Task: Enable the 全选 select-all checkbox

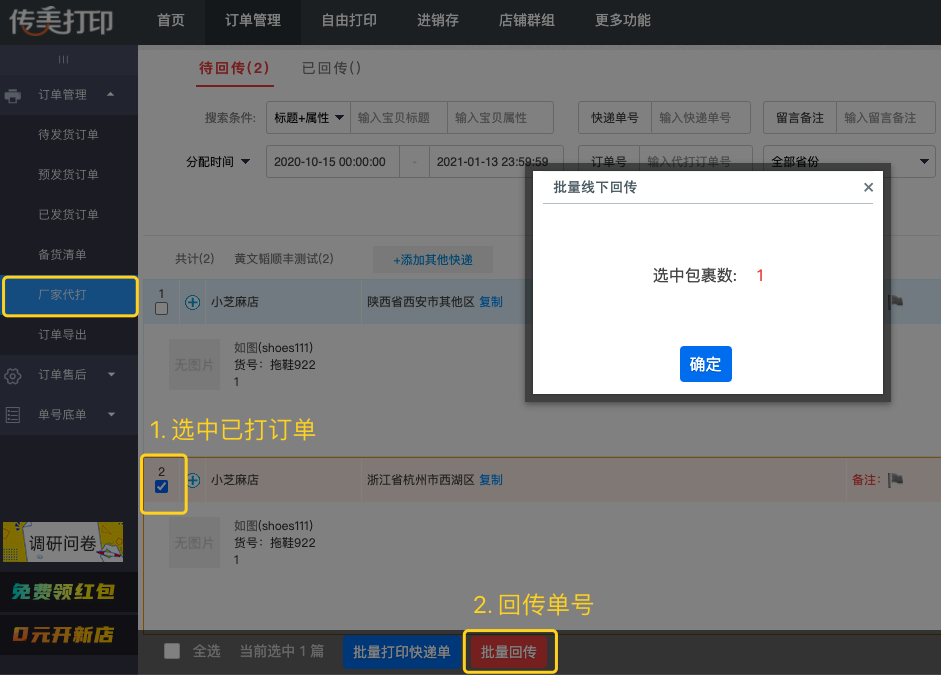Action: (170, 651)
